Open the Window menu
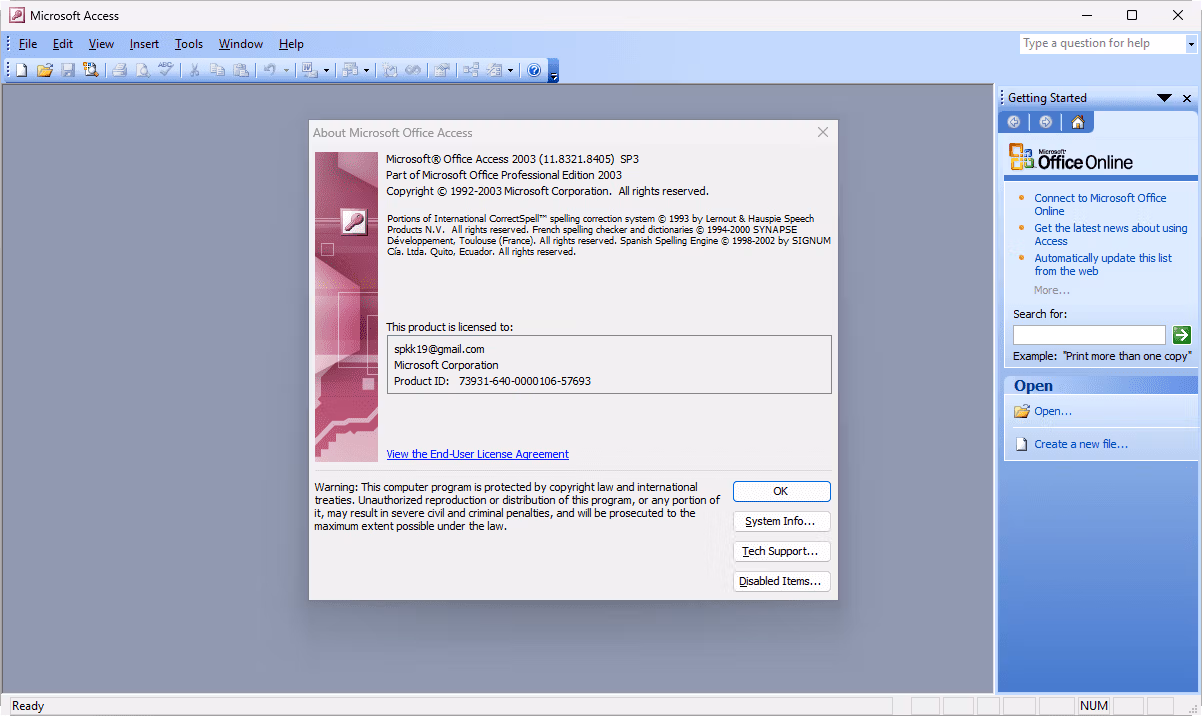Image resolution: width=1202 pixels, height=716 pixels. click(240, 44)
